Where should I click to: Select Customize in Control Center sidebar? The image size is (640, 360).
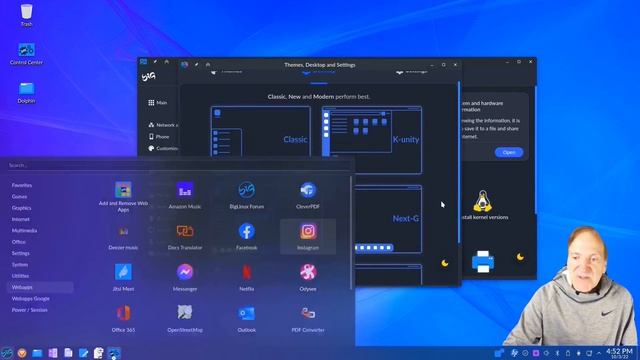click(x=163, y=149)
